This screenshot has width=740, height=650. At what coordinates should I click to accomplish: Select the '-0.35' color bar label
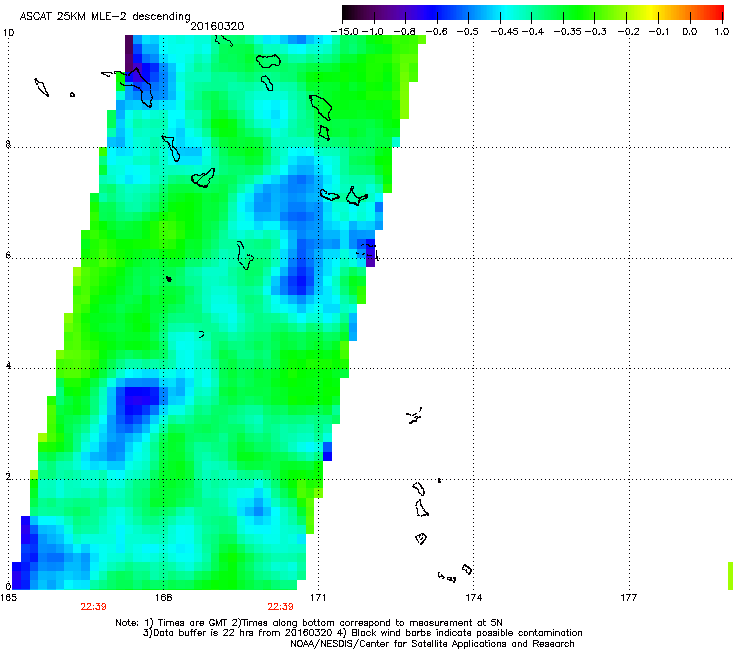[x=568, y=32]
